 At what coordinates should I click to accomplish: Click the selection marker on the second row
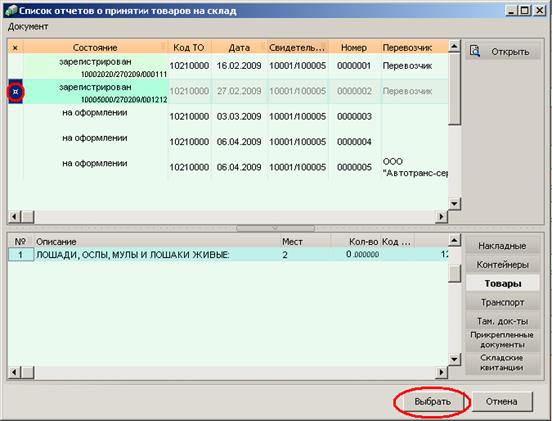click(x=15, y=92)
